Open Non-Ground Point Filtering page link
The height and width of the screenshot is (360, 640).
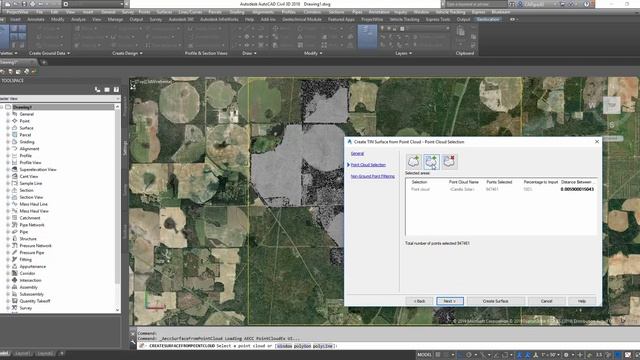coord(373,176)
